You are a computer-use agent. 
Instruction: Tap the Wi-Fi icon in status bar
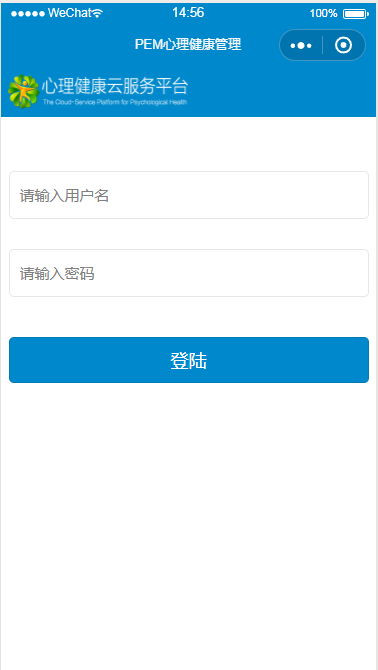point(98,14)
